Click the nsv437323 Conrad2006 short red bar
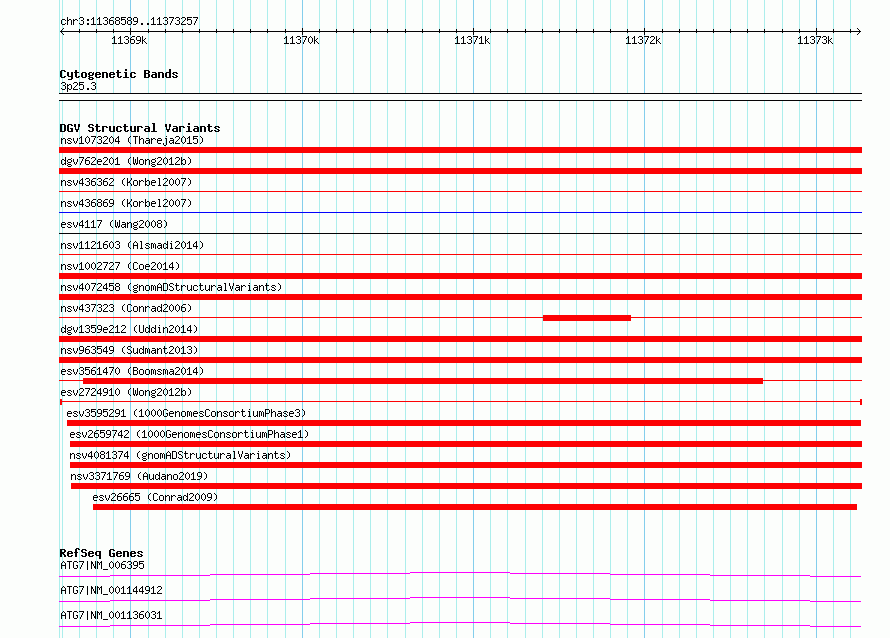 coord(586,318)
